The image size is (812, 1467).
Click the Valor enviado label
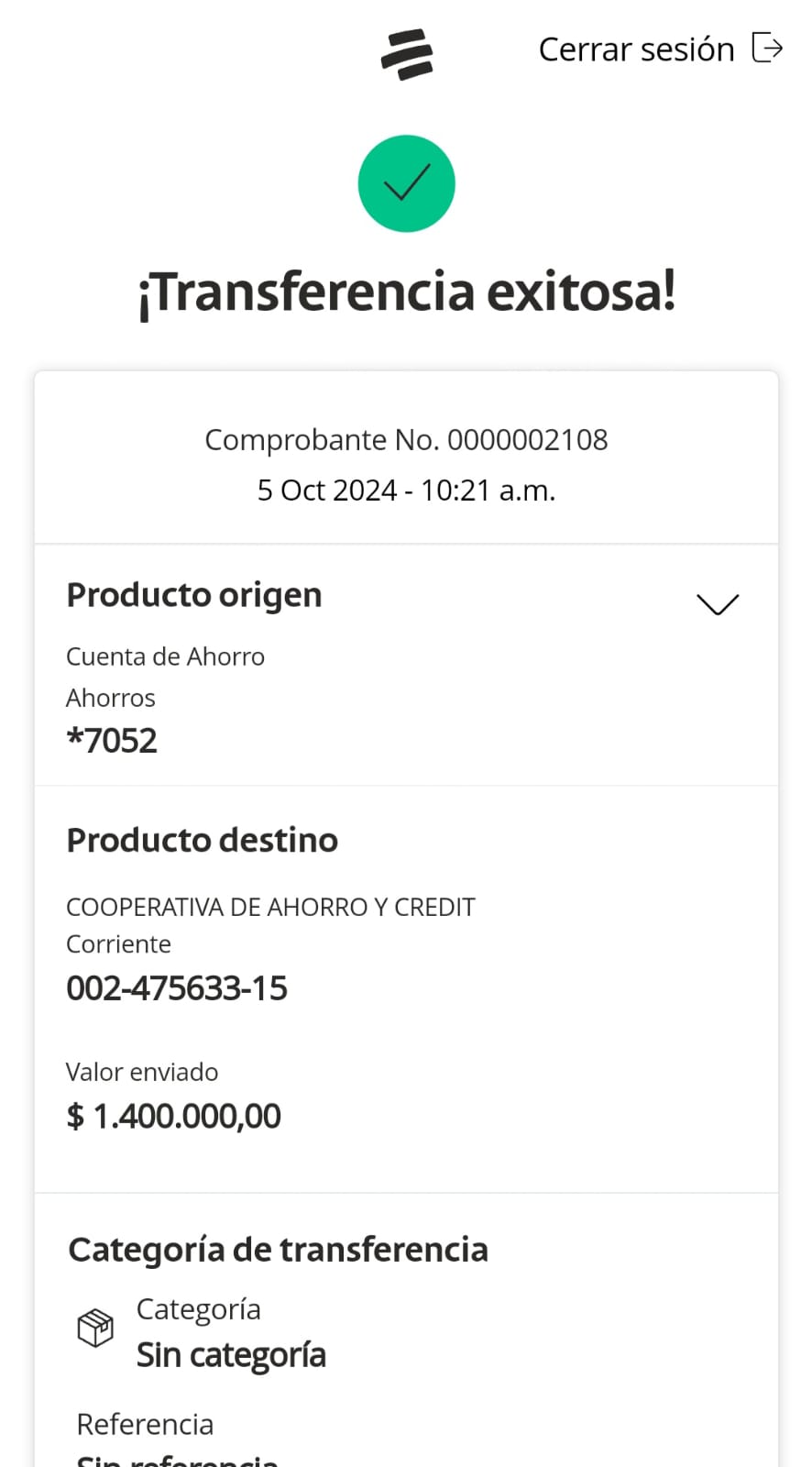pos(142,1072)
